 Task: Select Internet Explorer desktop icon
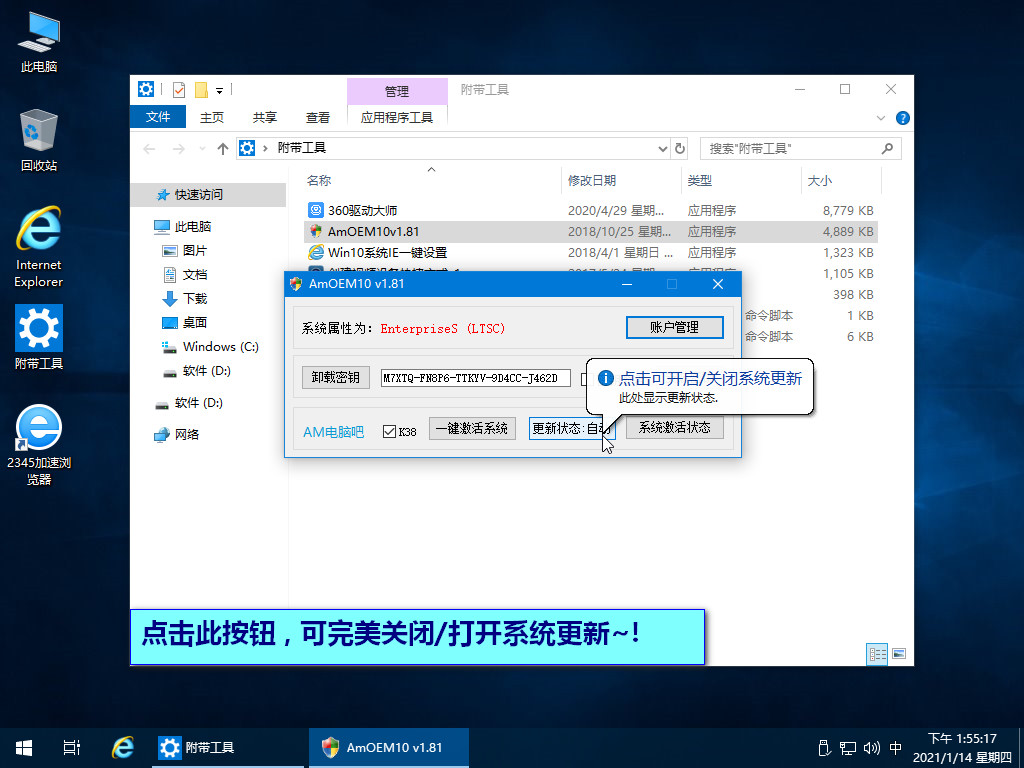[x=39, y=247]
